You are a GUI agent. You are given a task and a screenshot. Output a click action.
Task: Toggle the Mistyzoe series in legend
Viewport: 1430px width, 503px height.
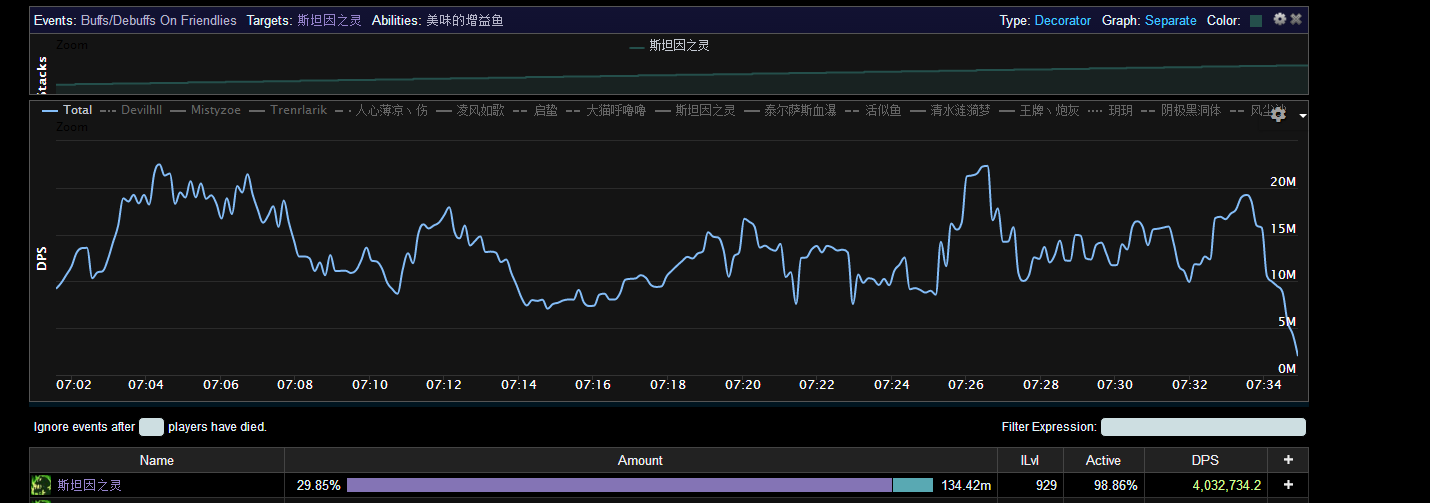205,110
